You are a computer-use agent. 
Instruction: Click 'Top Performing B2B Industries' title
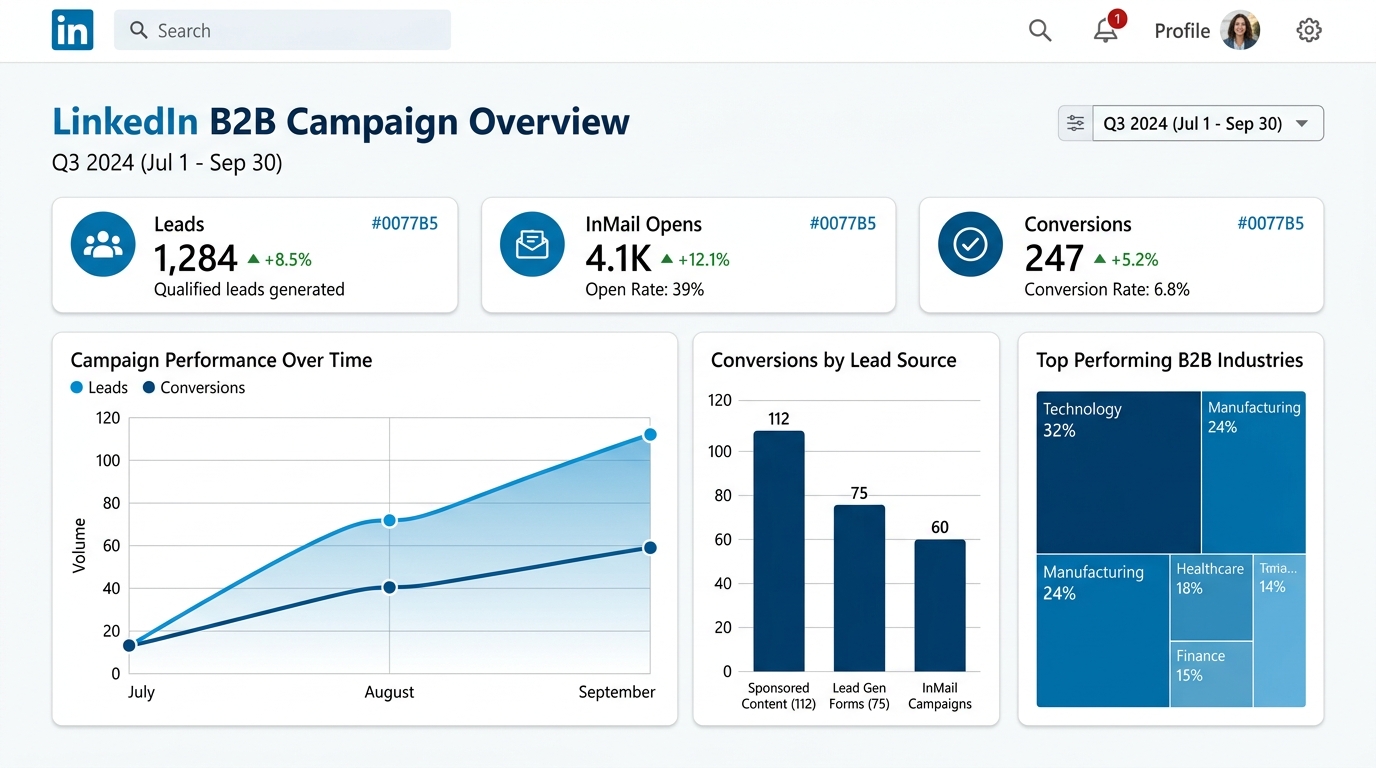(1170, 360)
